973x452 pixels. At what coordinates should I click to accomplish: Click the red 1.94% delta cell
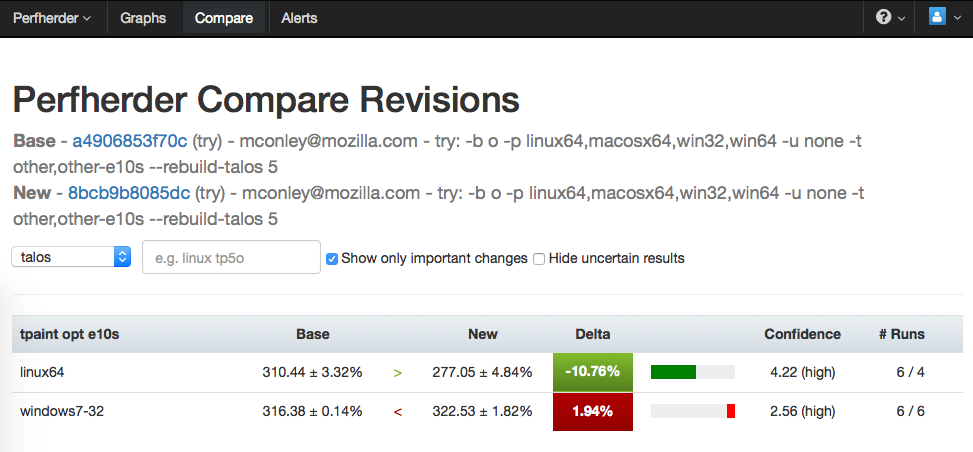point(592,411)
